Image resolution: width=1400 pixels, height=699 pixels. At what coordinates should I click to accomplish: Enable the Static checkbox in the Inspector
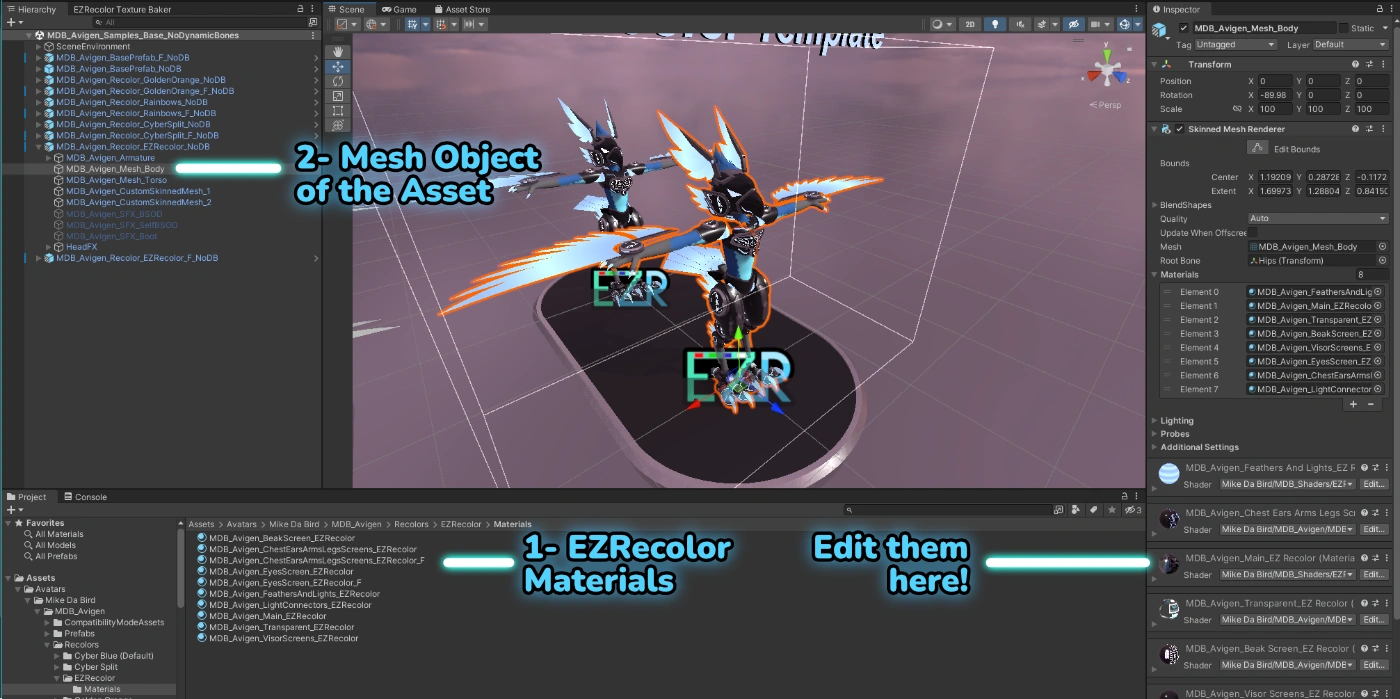[1344, 28]
